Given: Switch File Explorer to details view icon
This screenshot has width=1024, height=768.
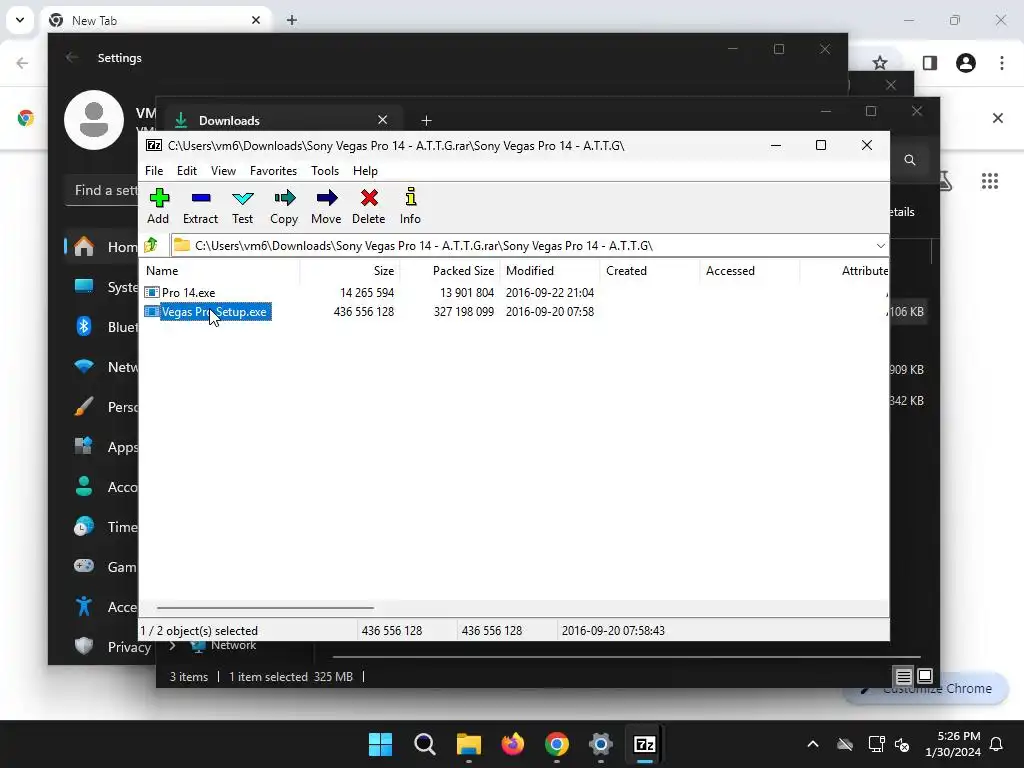Looking at the screenshot, I should [x=903, y=676].
